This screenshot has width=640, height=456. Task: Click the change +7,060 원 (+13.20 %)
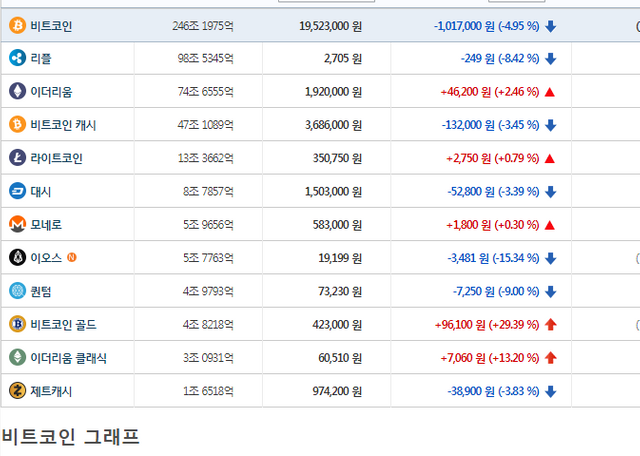pyautogui.click(x=490, y=358)
